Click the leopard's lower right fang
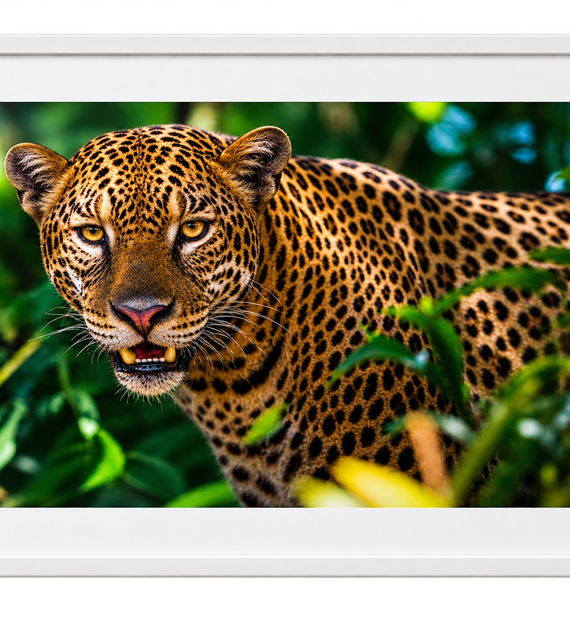This screenshot has width=570, height=617. (170, 354)
